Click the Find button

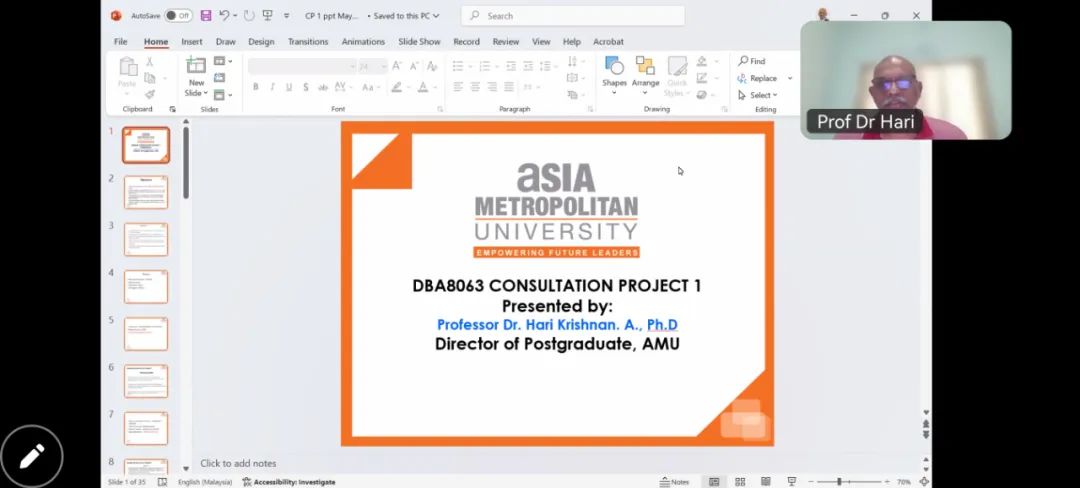[x=752, y=61]
